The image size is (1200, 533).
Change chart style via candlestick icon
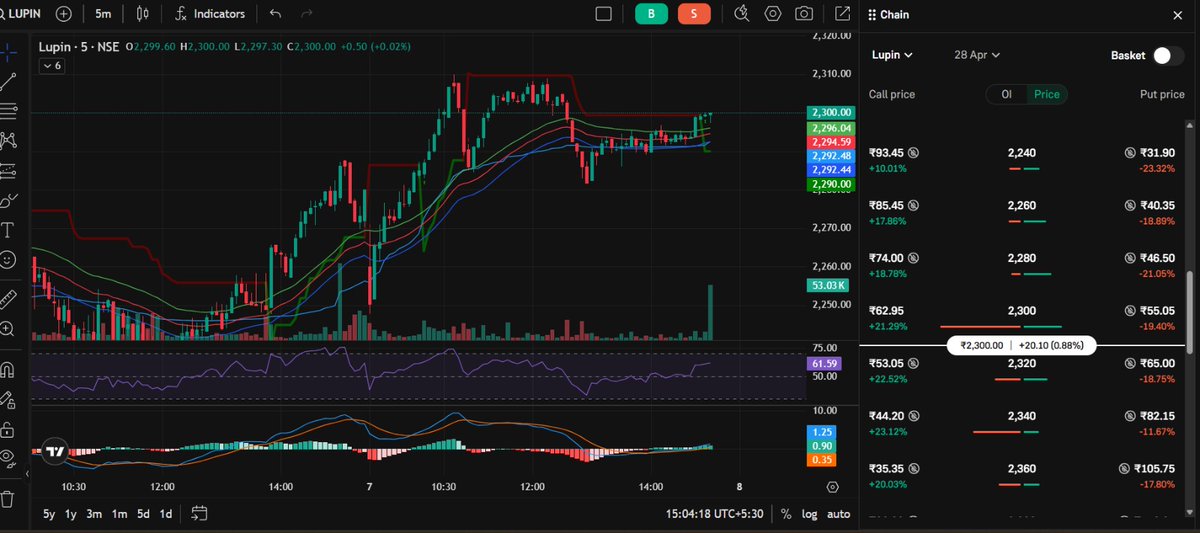coord(142,14)
